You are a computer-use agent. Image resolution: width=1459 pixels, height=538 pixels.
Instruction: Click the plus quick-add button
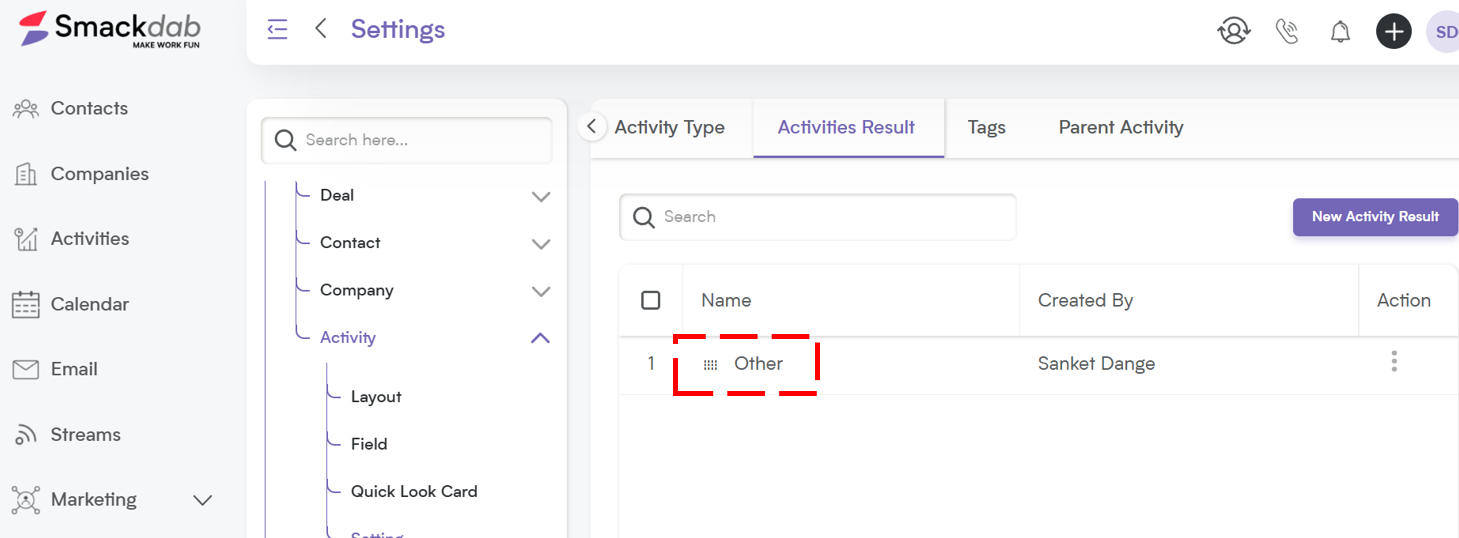1393,31
